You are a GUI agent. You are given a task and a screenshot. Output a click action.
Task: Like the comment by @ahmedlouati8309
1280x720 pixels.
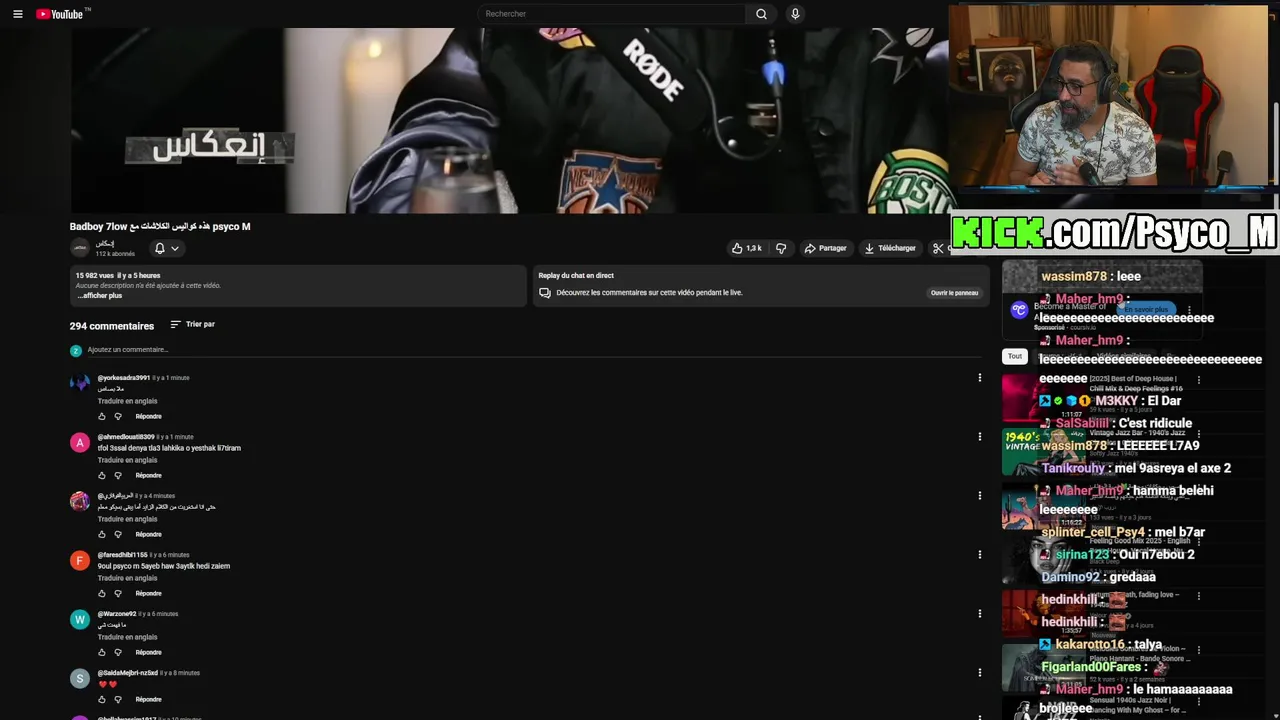102,475
